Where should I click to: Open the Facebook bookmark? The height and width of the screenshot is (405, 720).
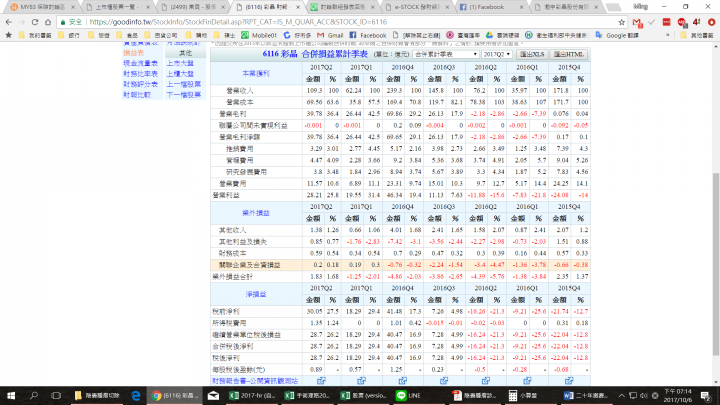point(368,35)
